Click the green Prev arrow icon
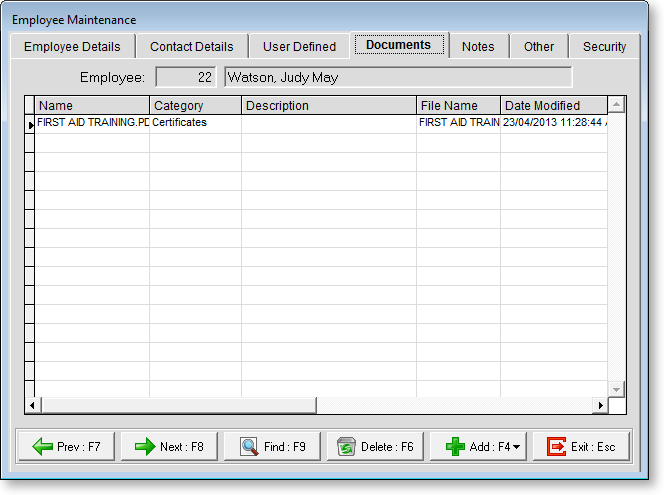This screenshot has height=495, width=664. [42, 447]
